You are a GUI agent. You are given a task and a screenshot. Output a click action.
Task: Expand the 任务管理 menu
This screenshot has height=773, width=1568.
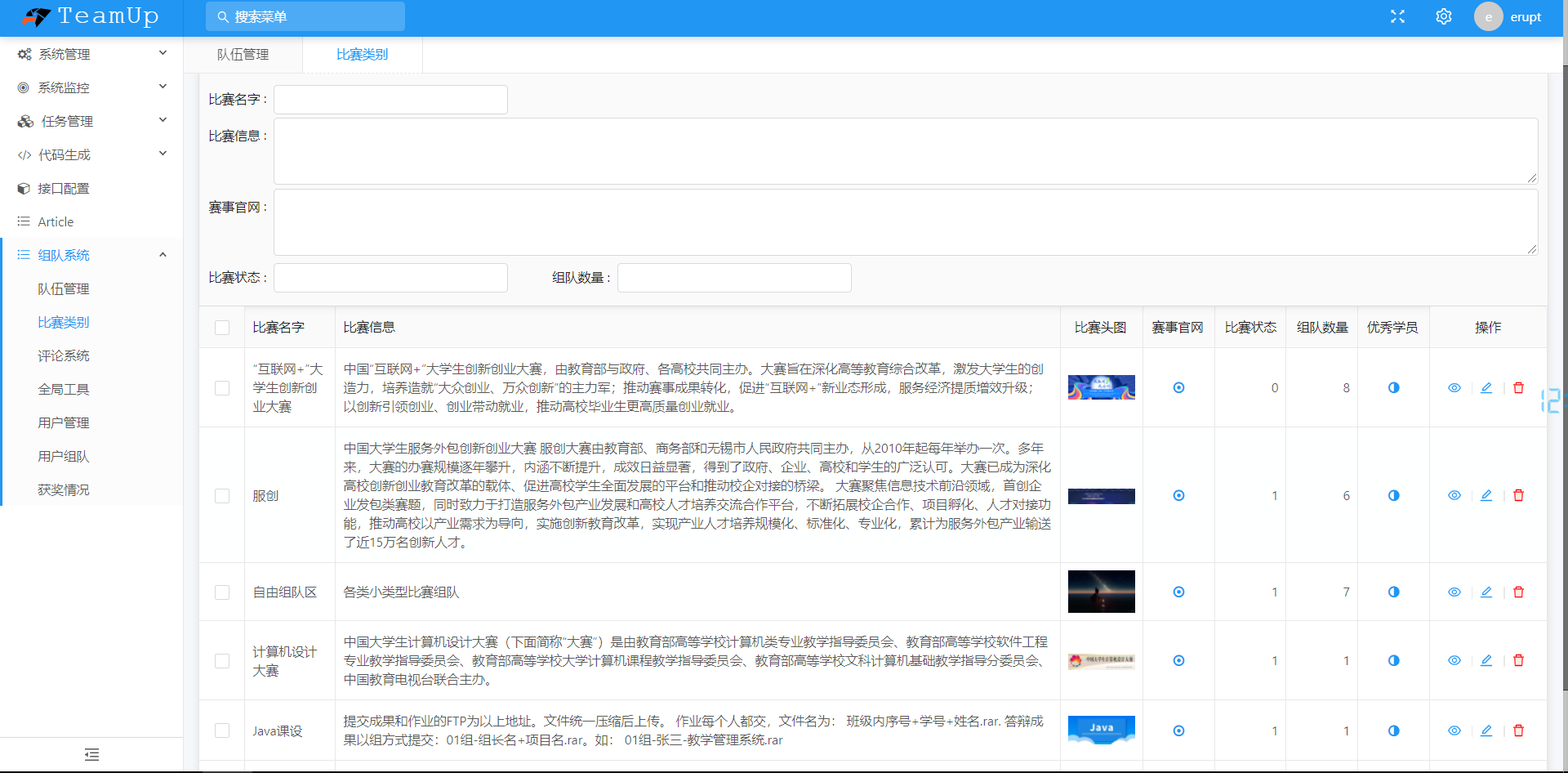point(91,121)
